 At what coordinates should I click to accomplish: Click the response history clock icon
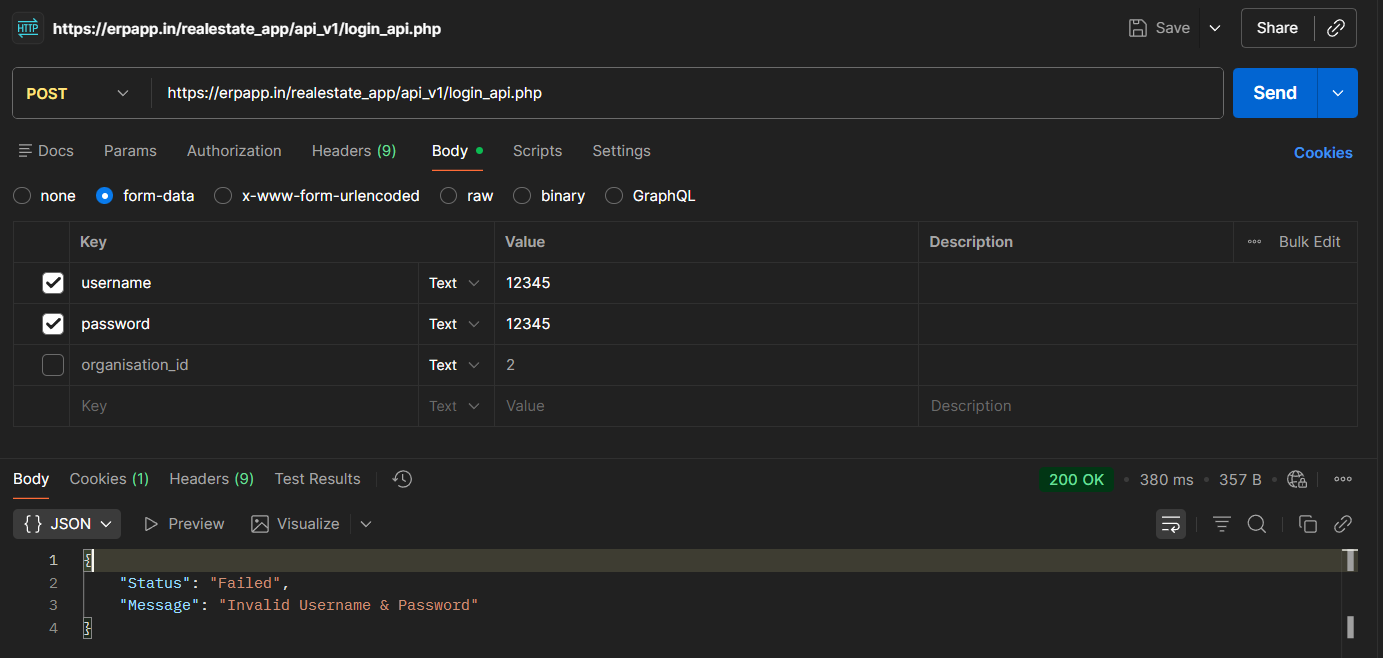[x=402, y=479]
